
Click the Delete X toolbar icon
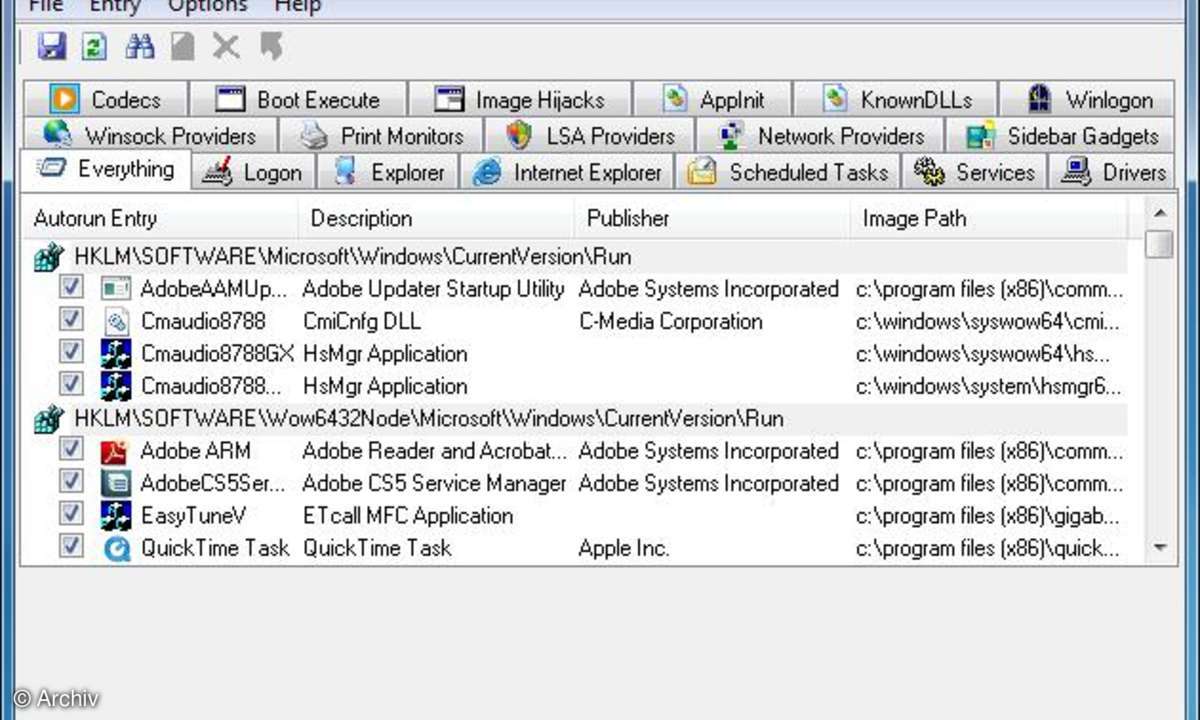(226, 46)
